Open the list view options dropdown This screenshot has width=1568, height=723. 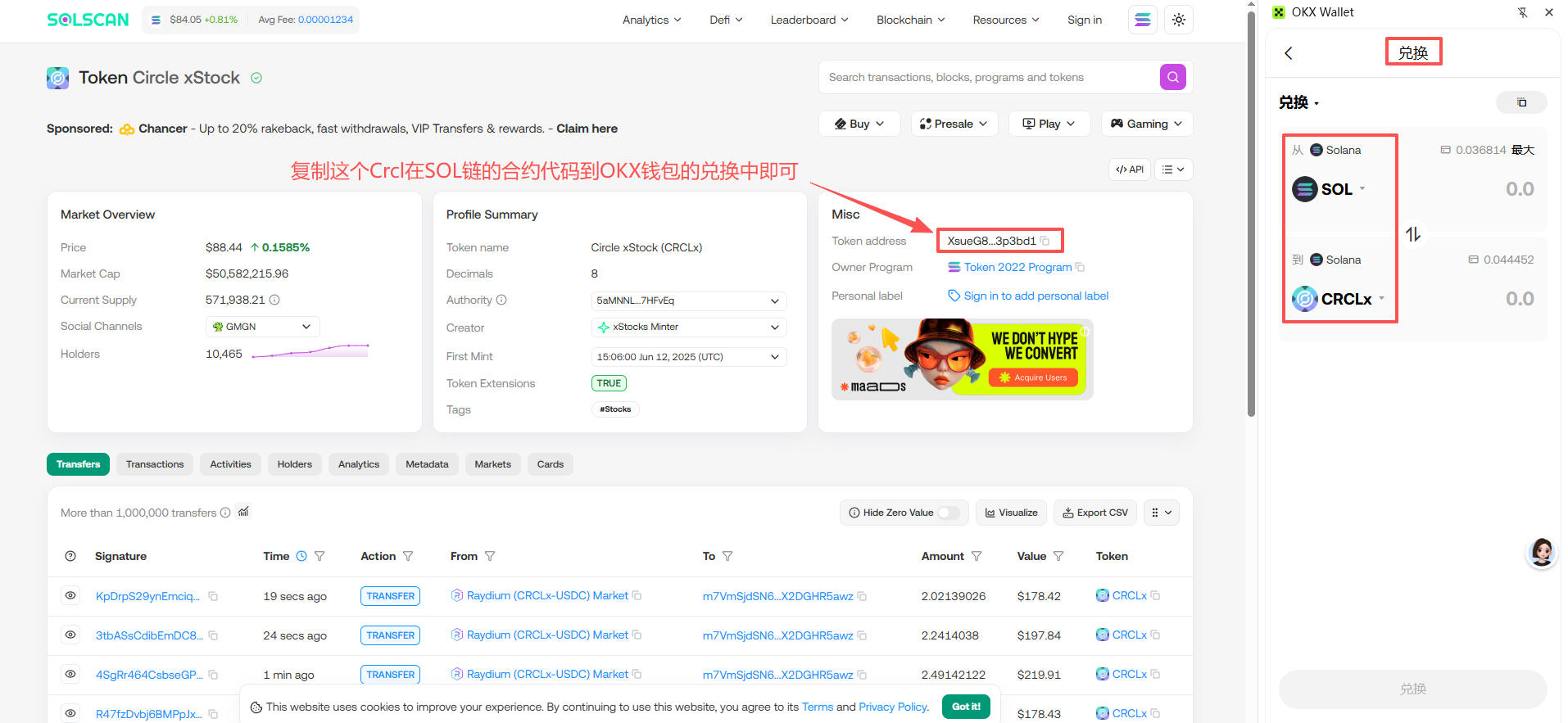pyautogui.click(x=1173, y=169)
